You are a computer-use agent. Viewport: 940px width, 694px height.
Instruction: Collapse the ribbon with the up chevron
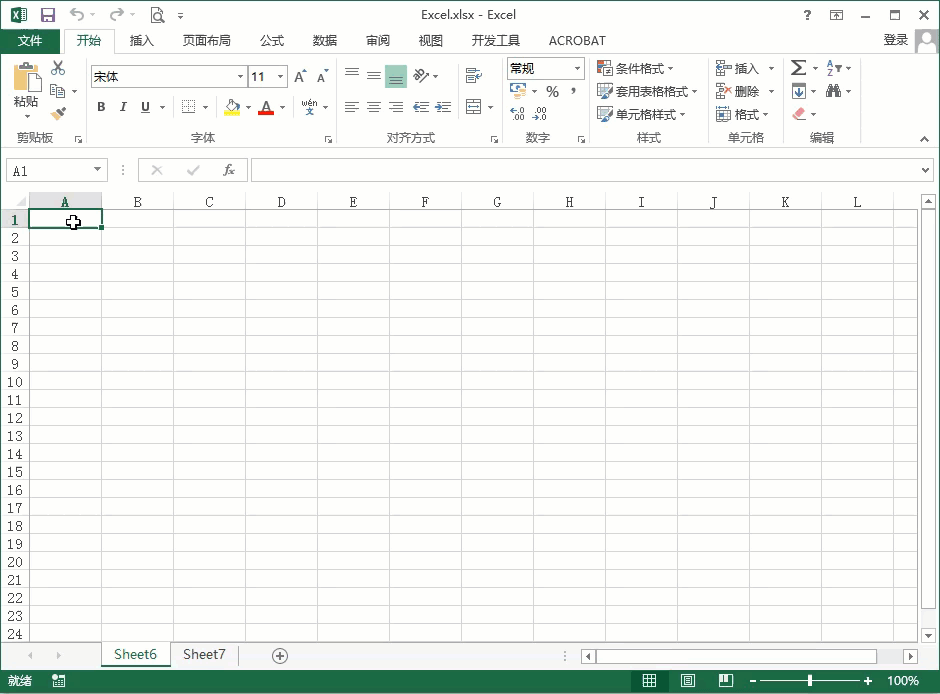[x=924, y=139]
